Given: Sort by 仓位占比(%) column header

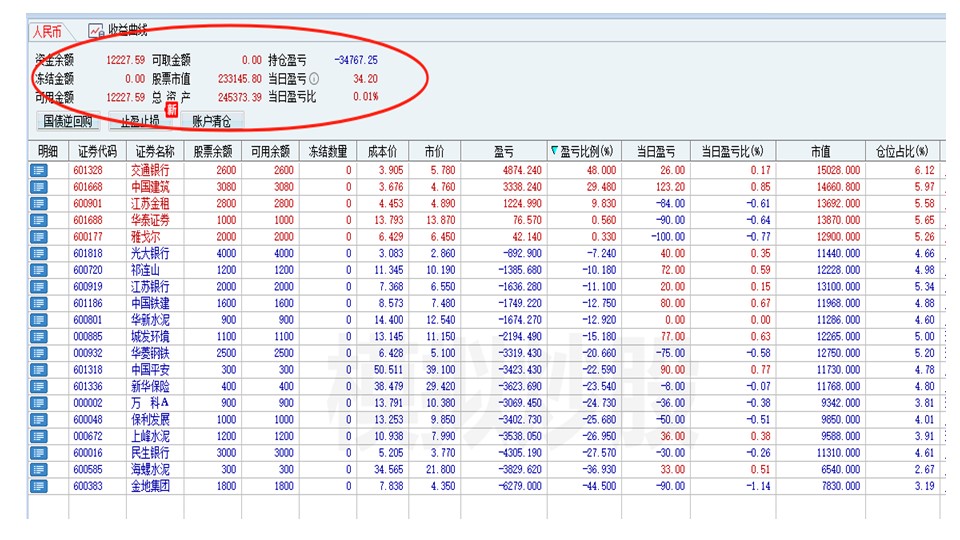Looking at the screenshot, I should pyautogui.click(x=902, y=151).
